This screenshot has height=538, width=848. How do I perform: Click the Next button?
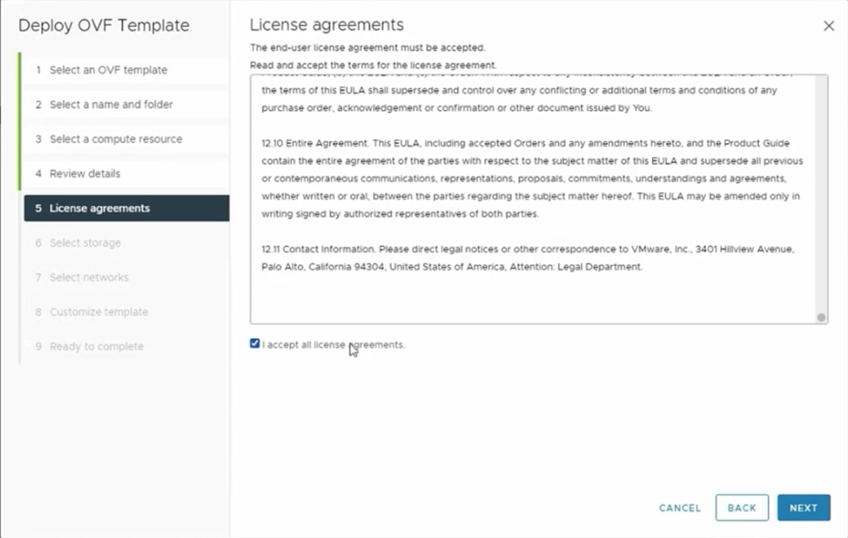[803, 508]
